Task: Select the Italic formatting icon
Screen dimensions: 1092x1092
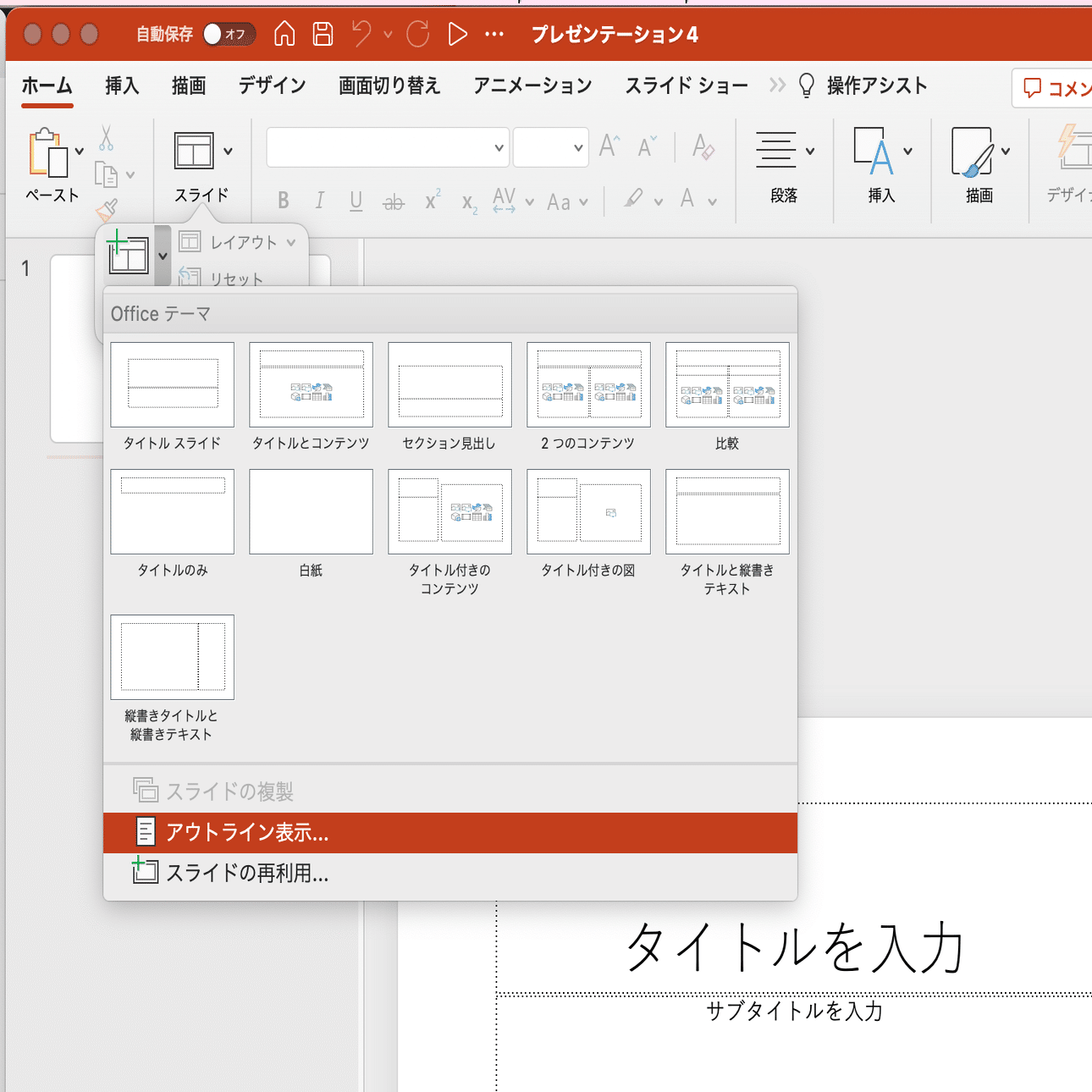Action: (x=319, y=201)
